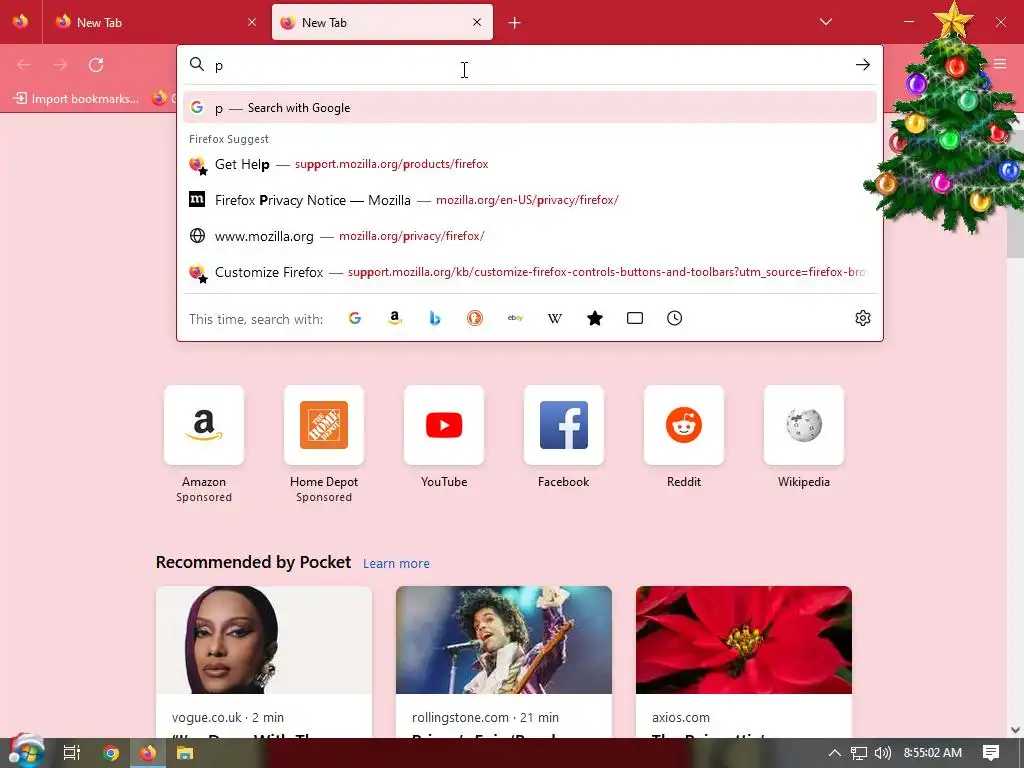Open Firefox Privacy Notice suggestion
This screenshot has height=768, width=1024.
pos(530,200)
